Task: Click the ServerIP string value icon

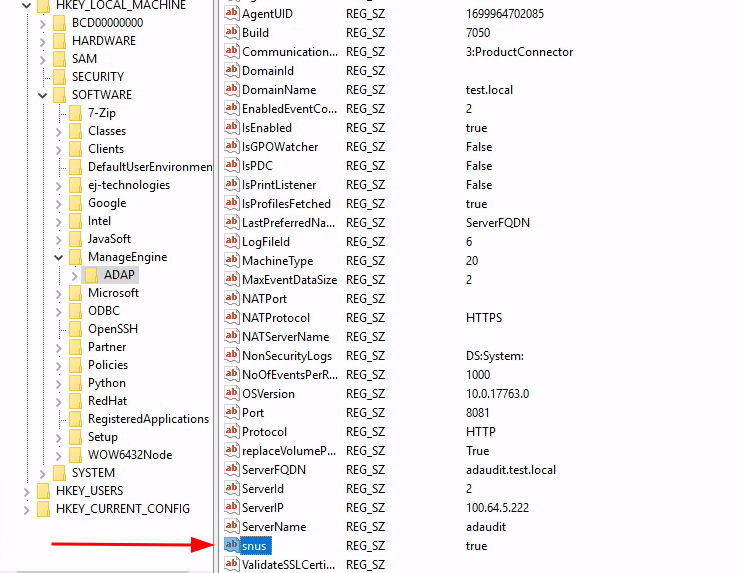Action: [x=231, y=507]
